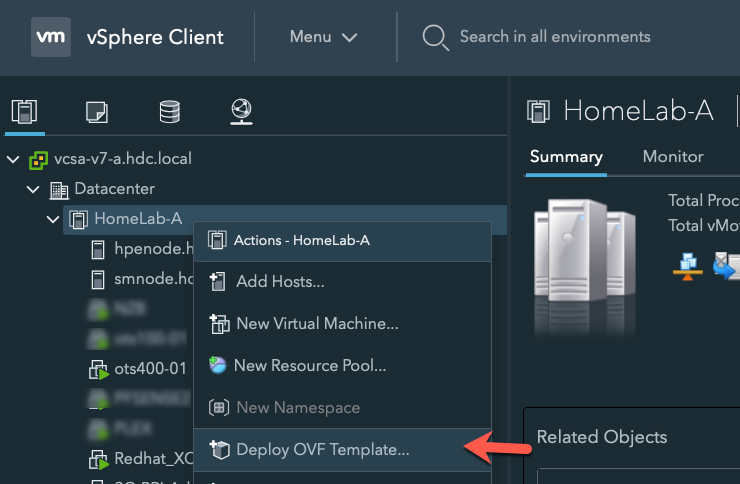Image resolution: width=740 pixels, height=484 pixels.
Task: Click the DRS balance scale icon
Action: click(688, 267)
